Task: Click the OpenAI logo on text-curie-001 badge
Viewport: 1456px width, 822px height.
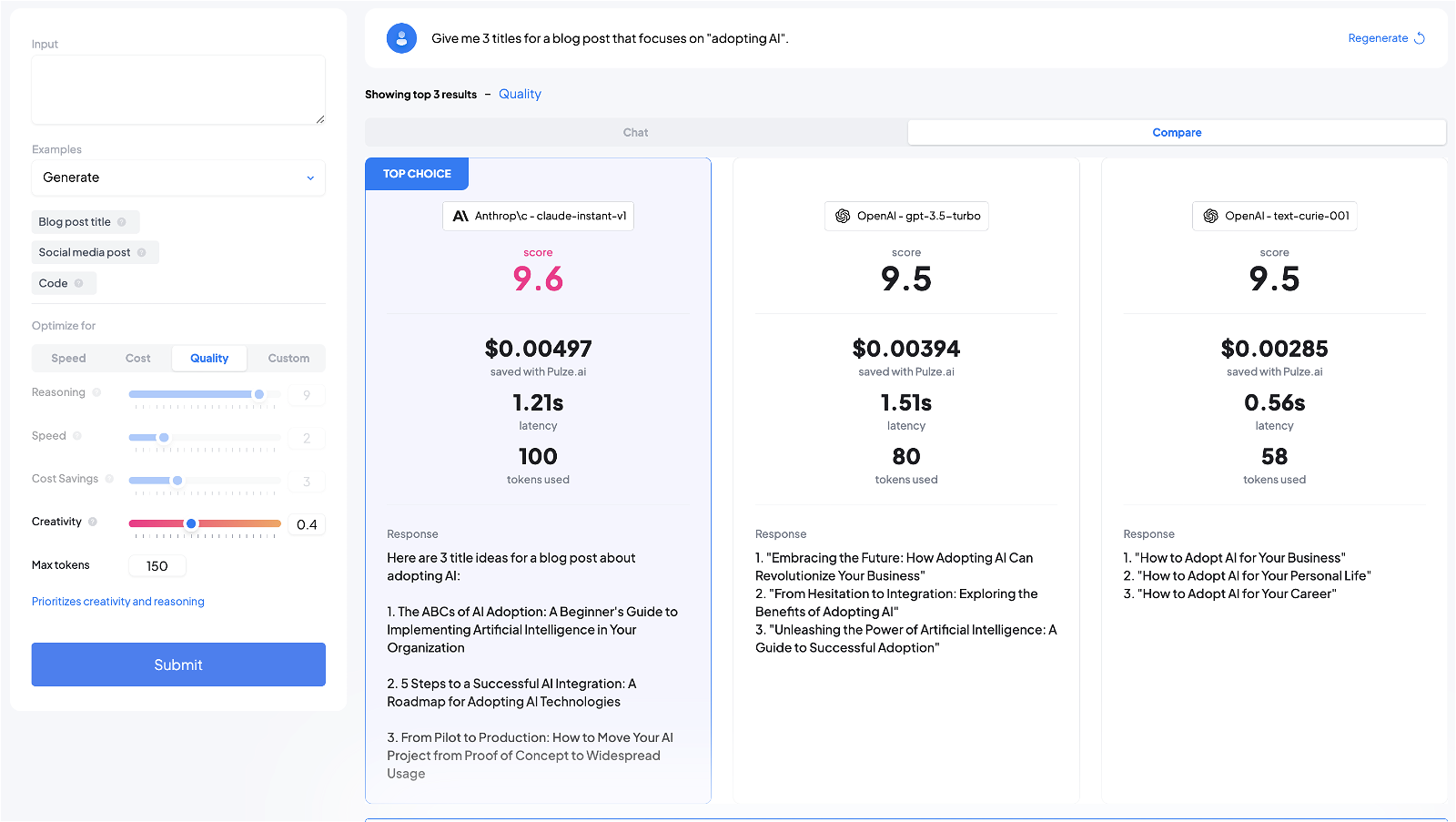Action: click(x=1210, y=217)
